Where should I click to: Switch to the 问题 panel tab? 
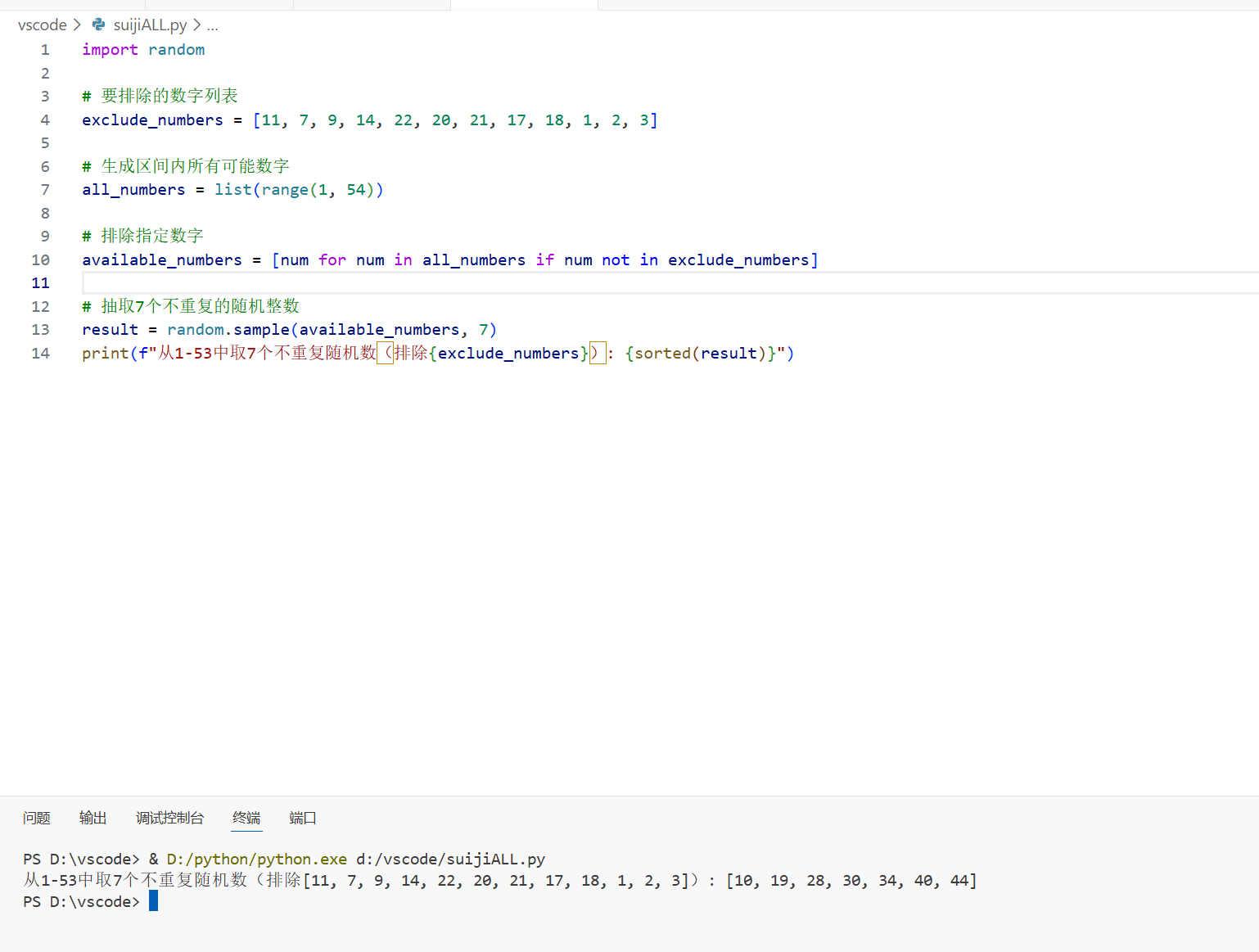coord(37,818)
